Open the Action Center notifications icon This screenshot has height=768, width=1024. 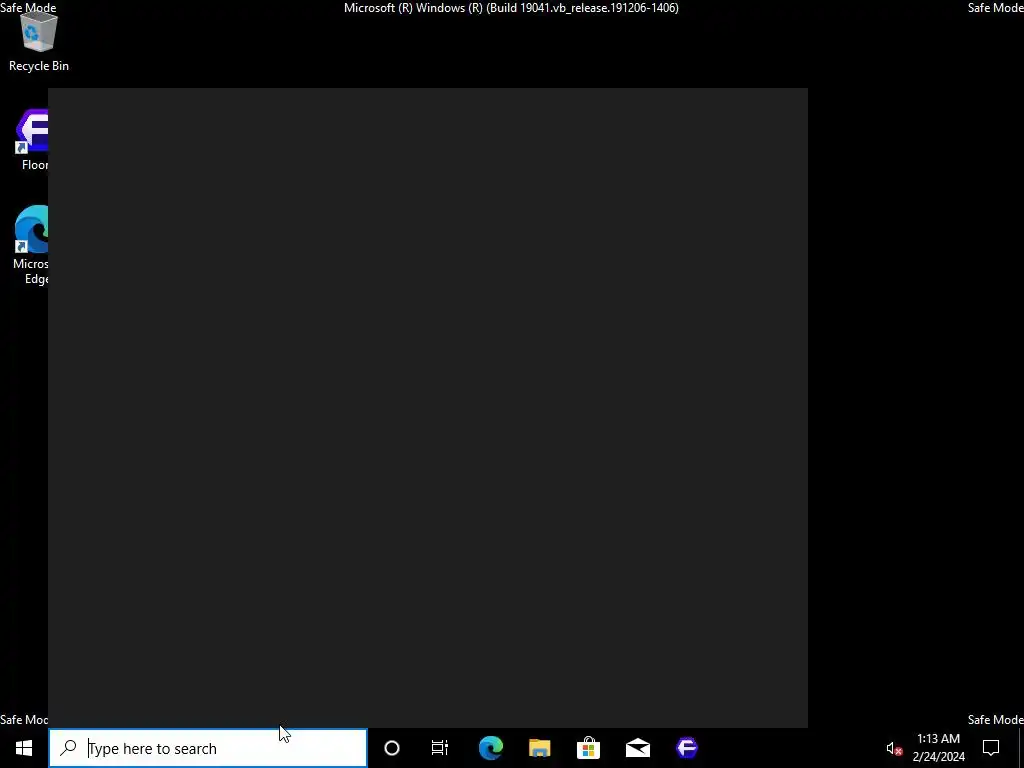(991, 748)
